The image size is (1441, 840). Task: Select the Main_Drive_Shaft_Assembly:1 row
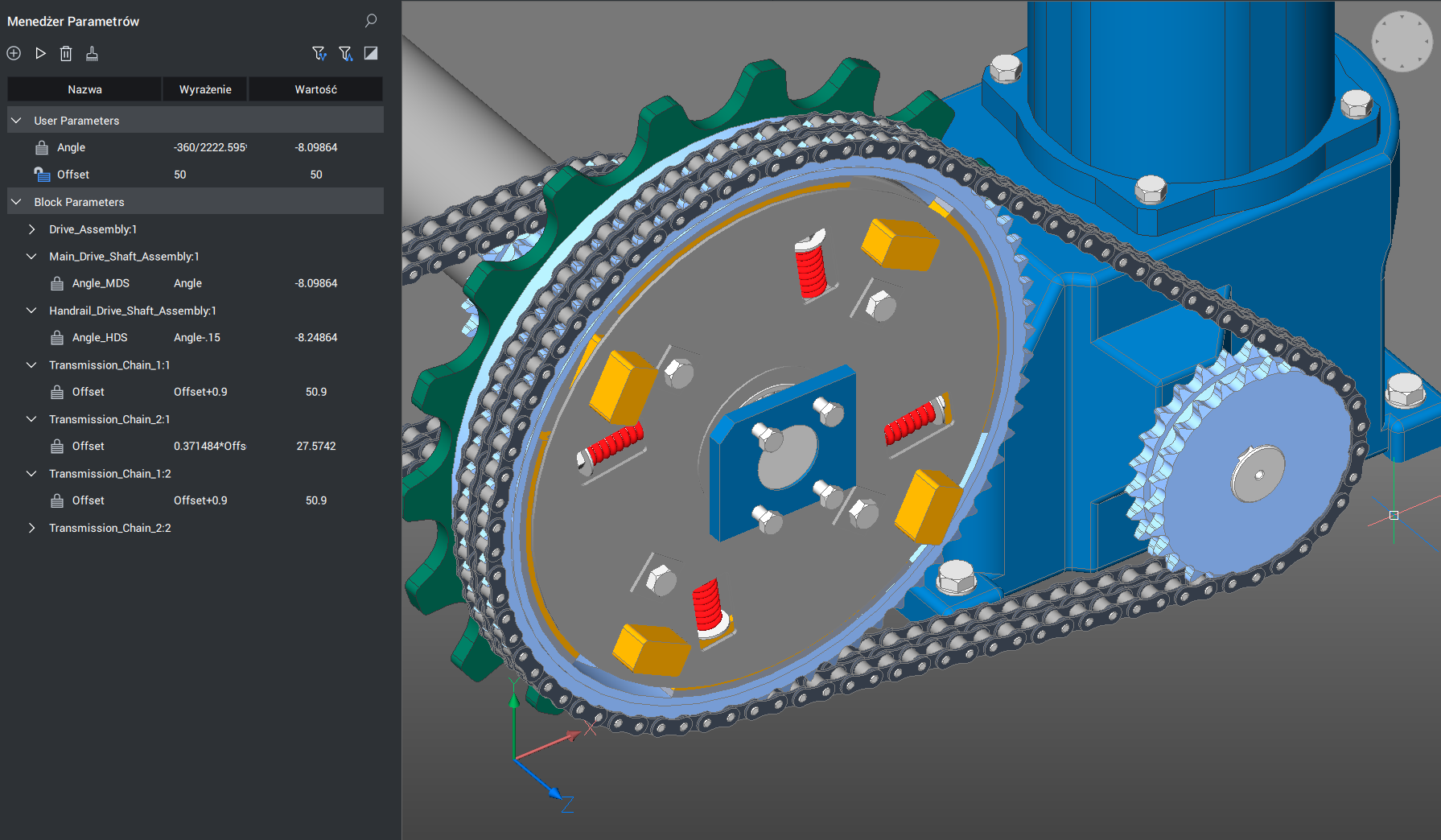pyautogui.click(x=124, y=257)
